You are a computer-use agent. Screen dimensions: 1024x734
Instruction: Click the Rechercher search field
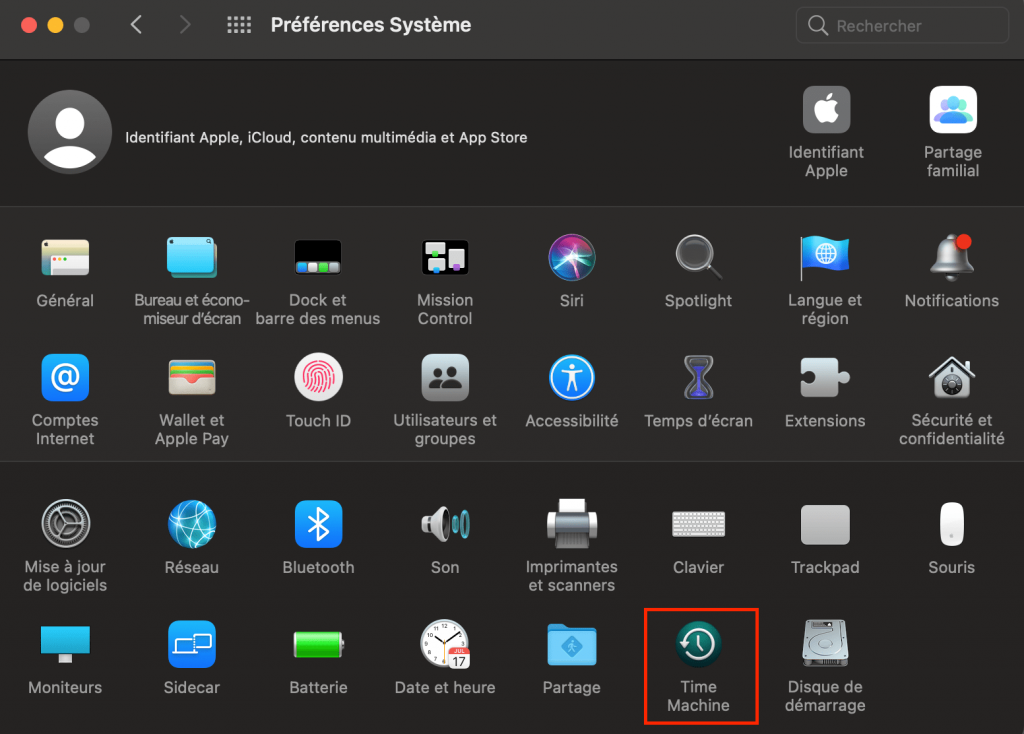click(x=902, y=25)
